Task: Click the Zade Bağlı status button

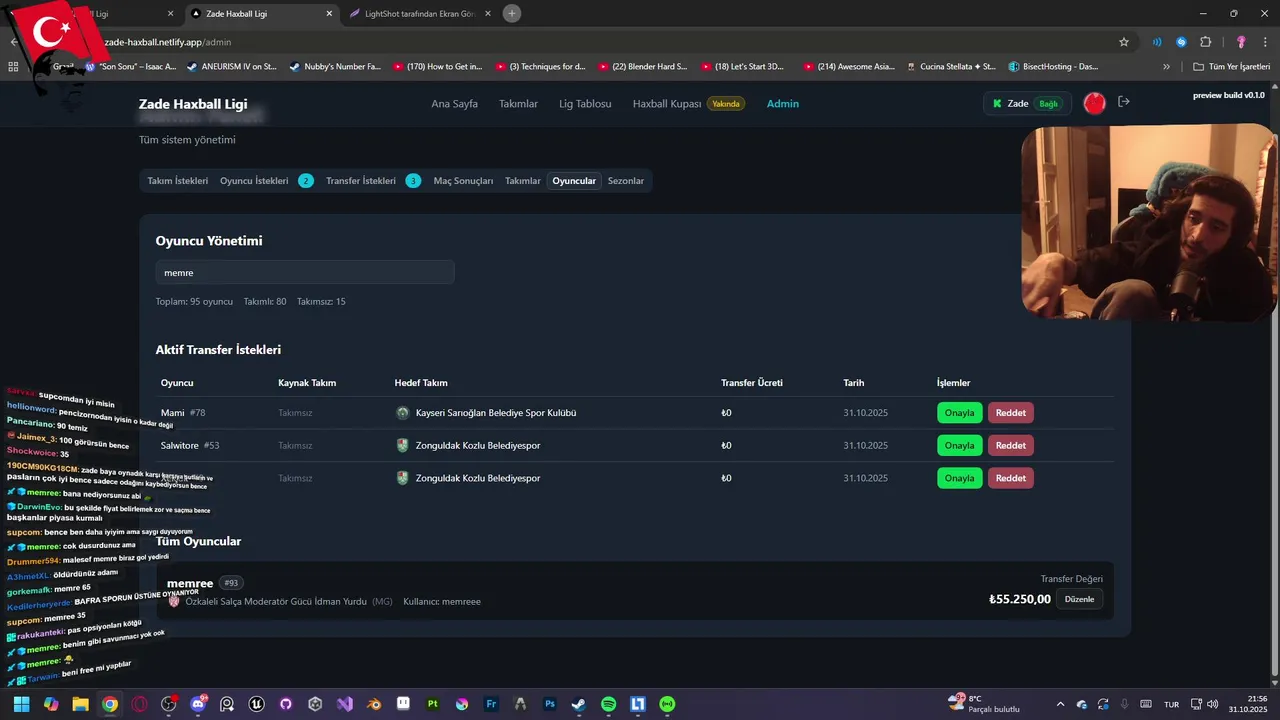Action: click(1027, 103)
